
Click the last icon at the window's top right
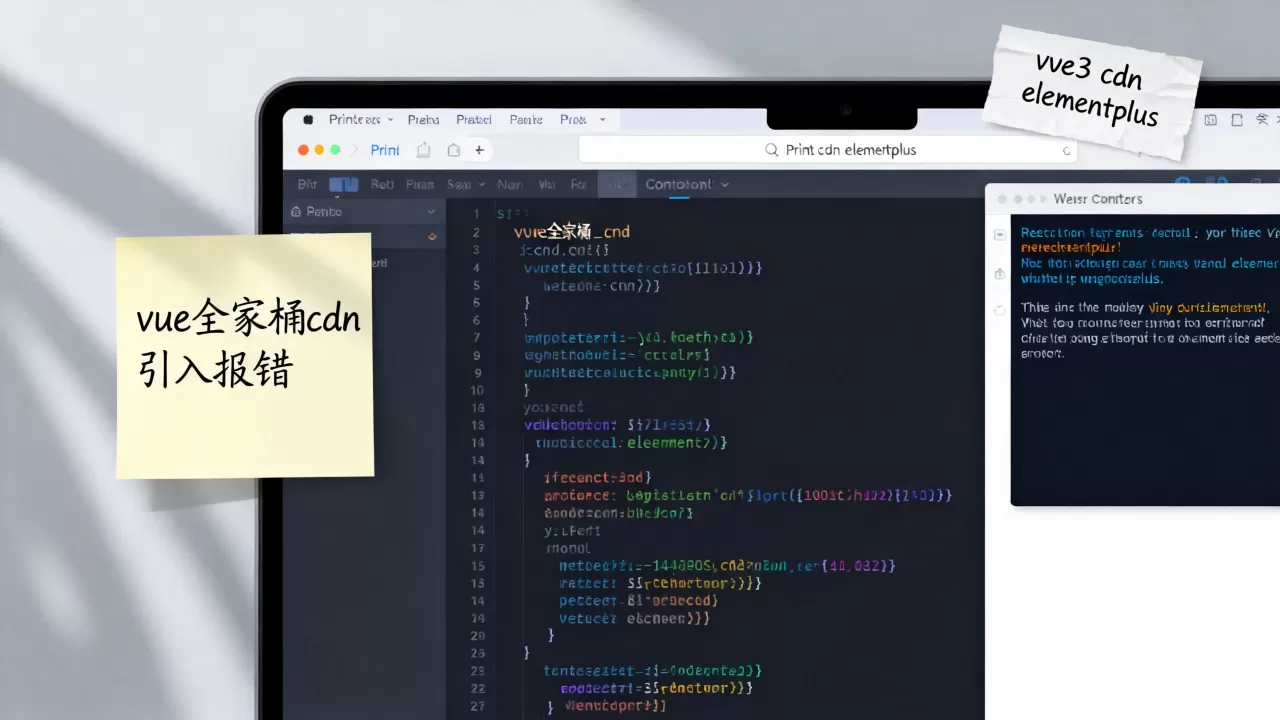(x=1262, y=120)
